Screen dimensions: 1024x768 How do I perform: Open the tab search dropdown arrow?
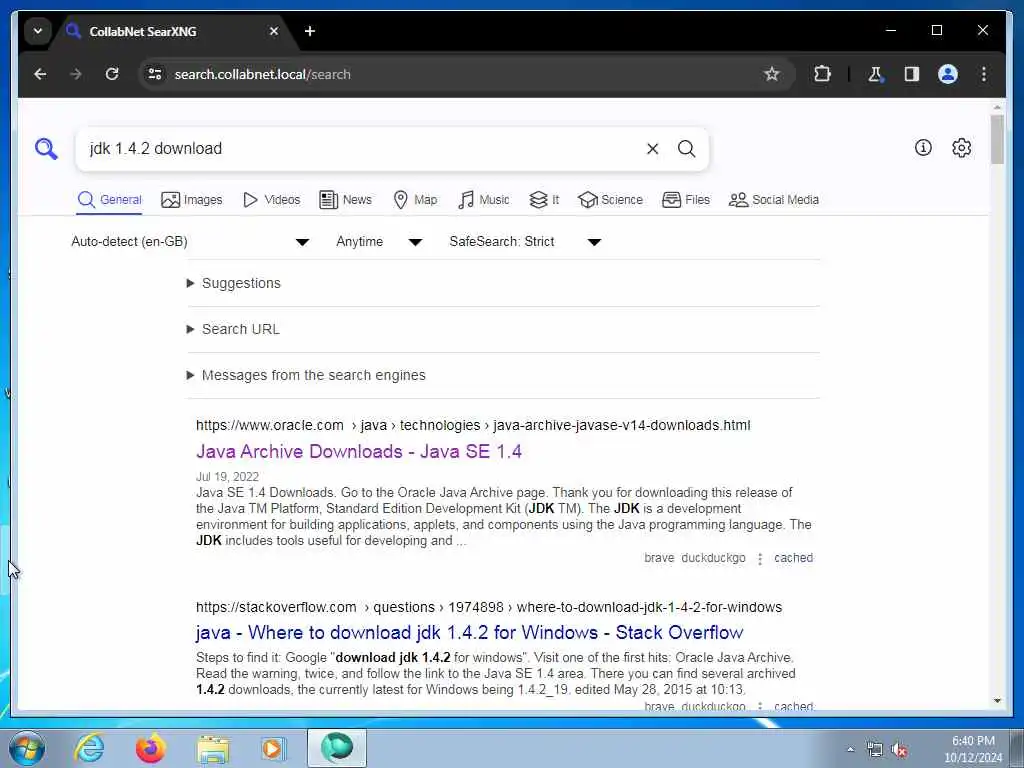pos(38,31)
